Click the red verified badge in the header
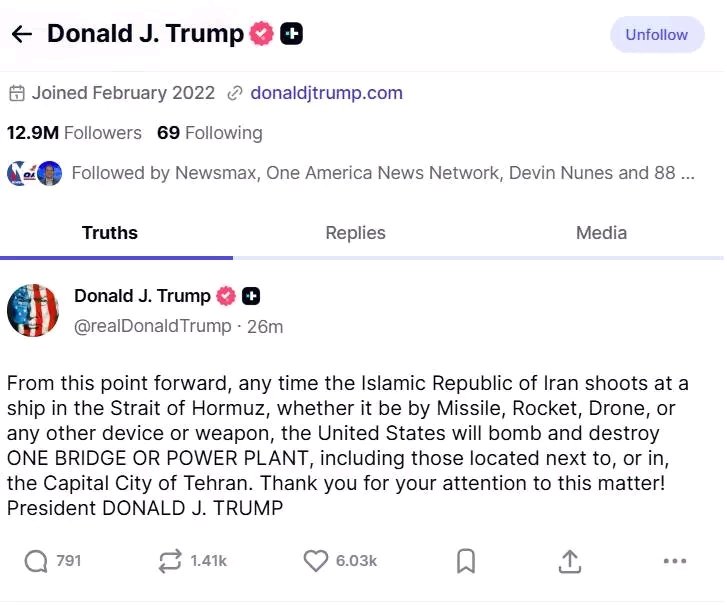This screenshot has width=727, height=605. pyautogui.click(x=261, y=34)
